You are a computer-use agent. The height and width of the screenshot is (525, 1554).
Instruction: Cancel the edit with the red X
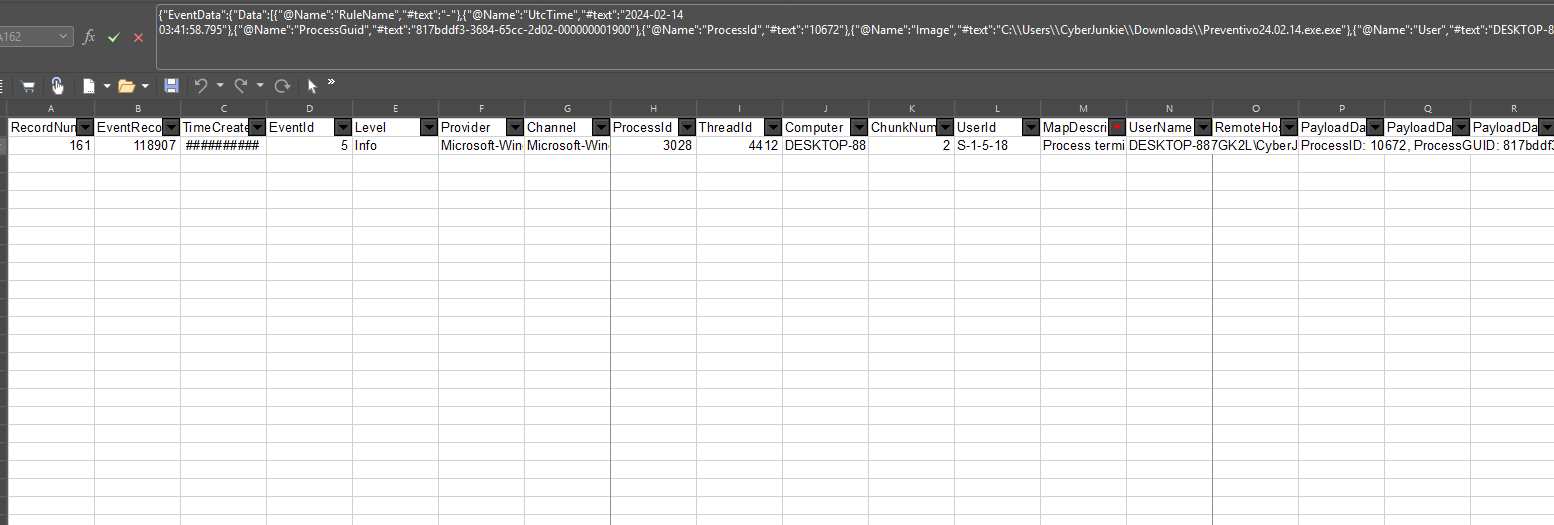138,37
